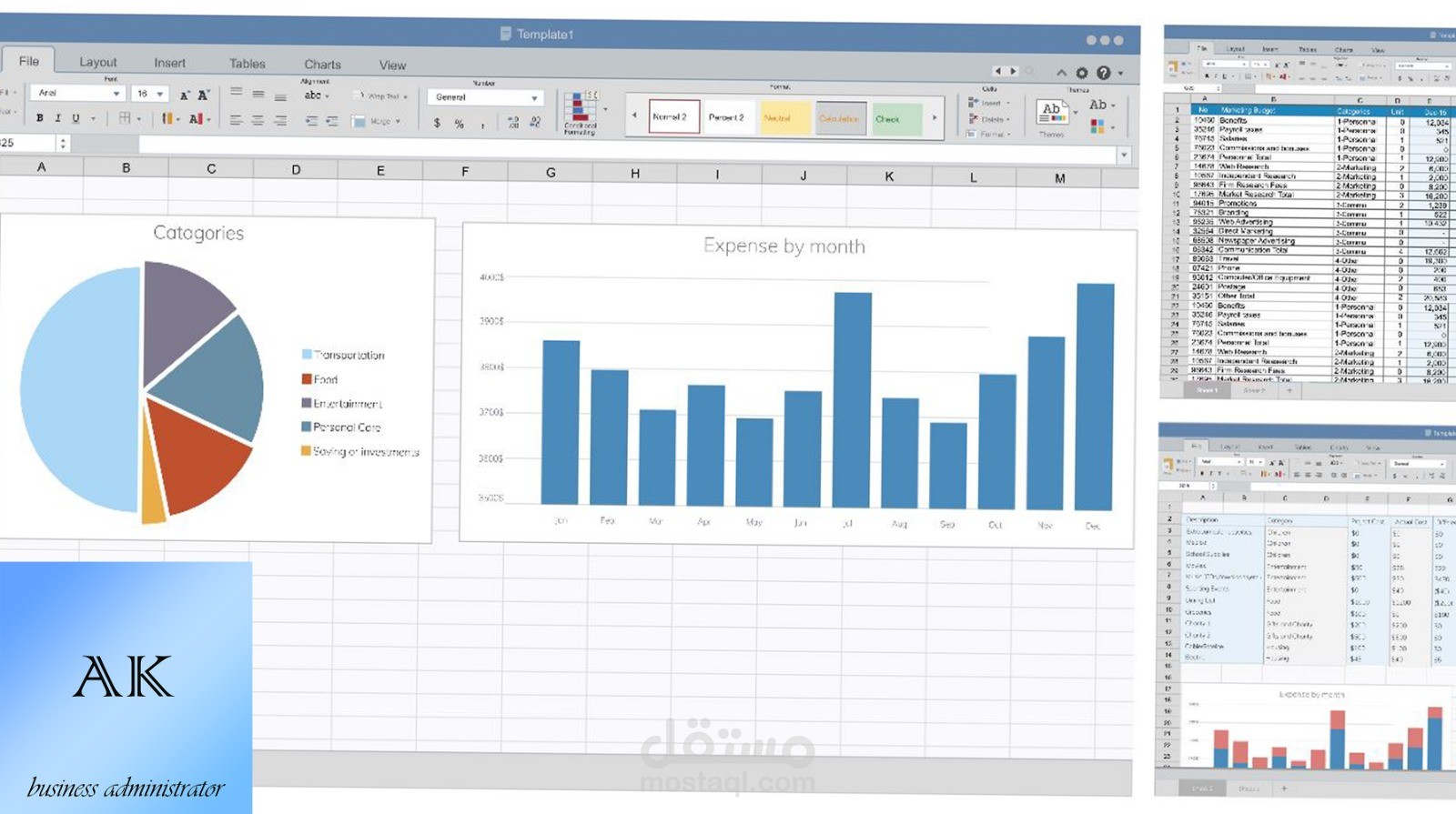Align text left in the main window
Screen dimensions: 1456x814
point(236,120)
